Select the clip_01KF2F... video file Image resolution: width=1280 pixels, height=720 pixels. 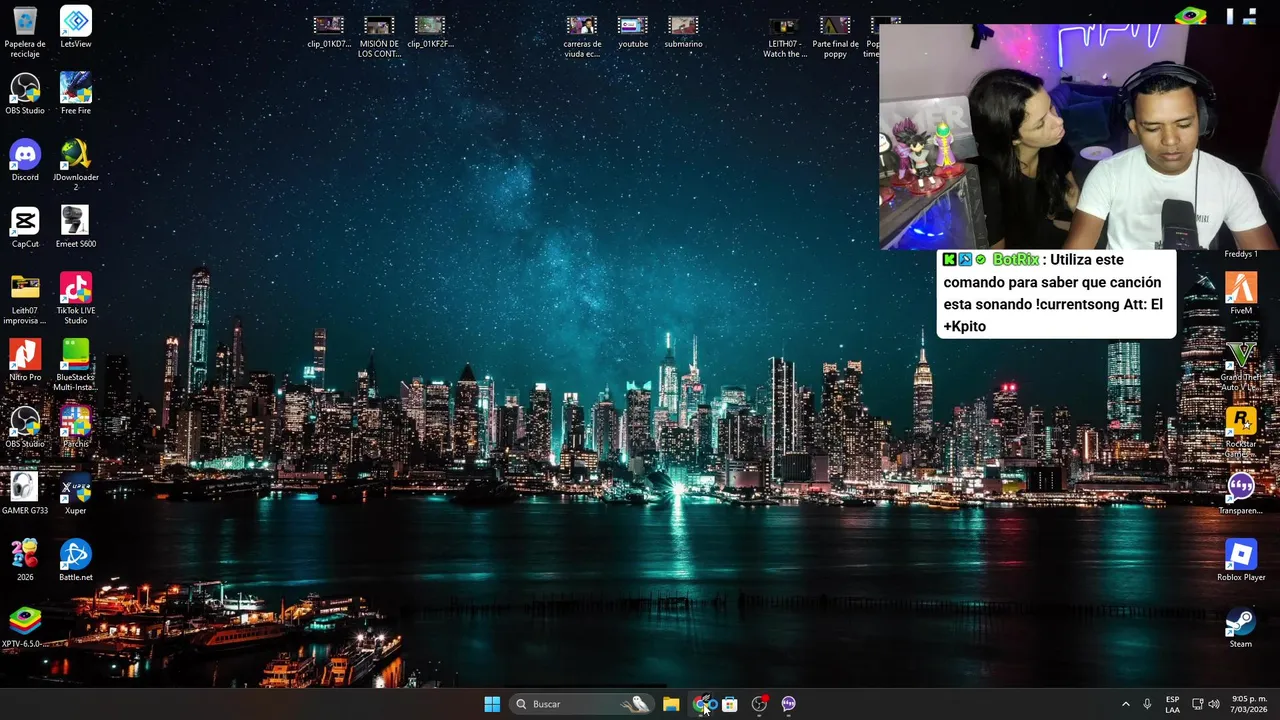tap(430, 31)
